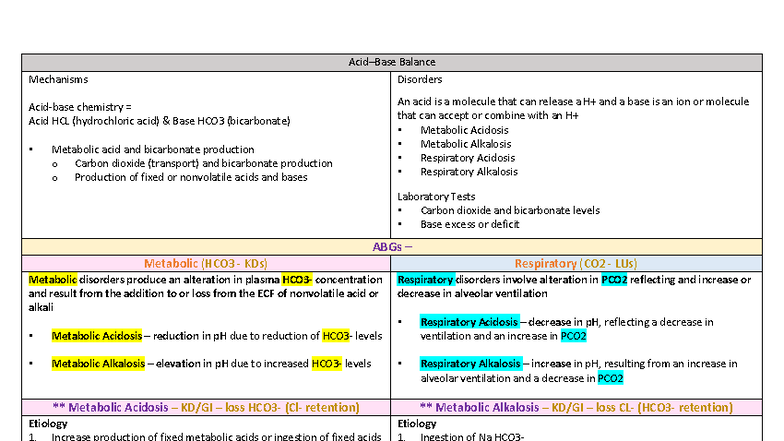The height and width of the screenshot is (441, 784).
Task: Click the 'Metabolic (HCO3 - KDs)' column header
Action: (206, 264)
